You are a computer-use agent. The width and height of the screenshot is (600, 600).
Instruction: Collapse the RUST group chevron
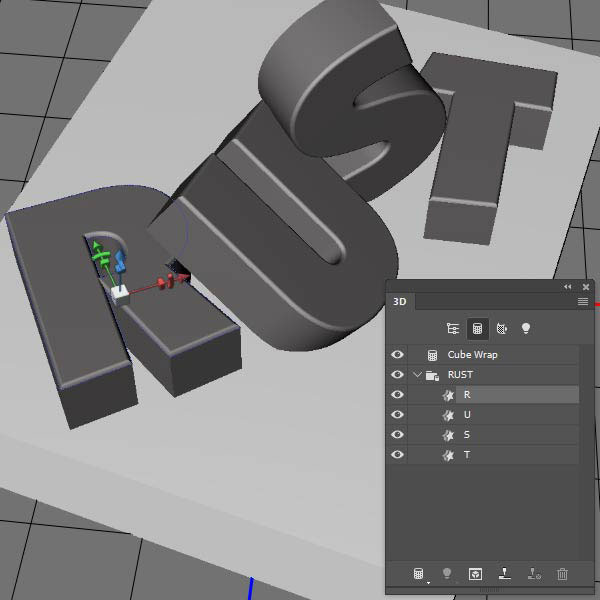[x=417, y=375]
